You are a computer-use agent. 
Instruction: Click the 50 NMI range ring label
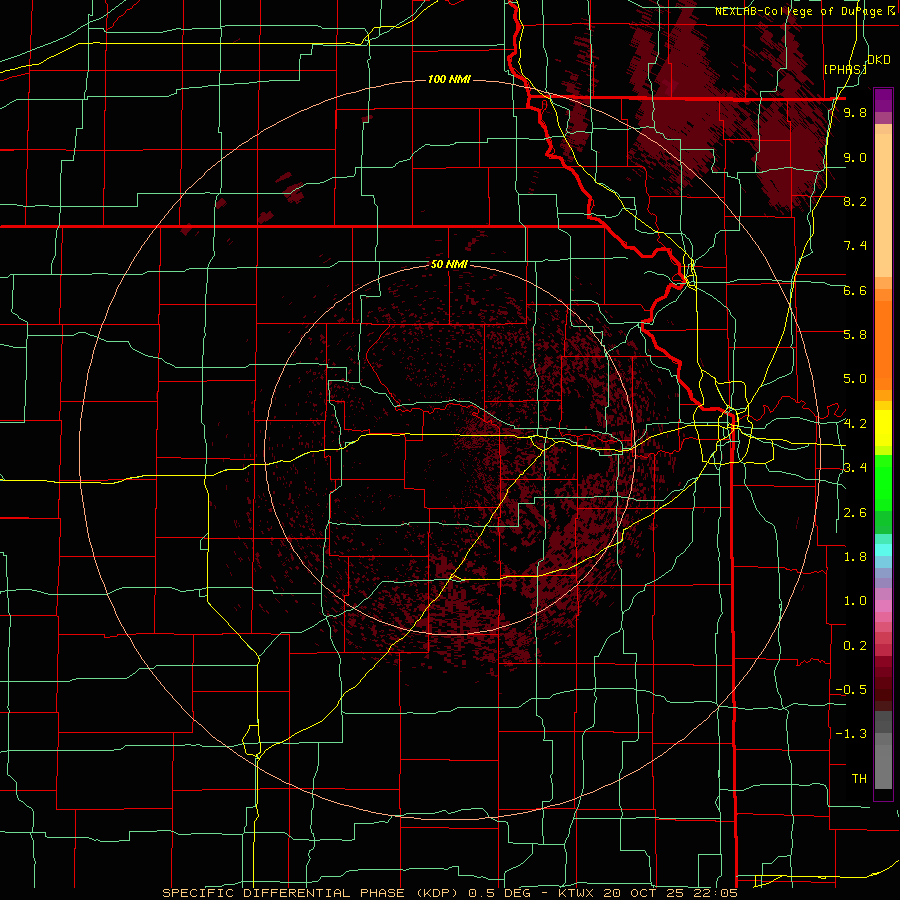pos(449,264)
